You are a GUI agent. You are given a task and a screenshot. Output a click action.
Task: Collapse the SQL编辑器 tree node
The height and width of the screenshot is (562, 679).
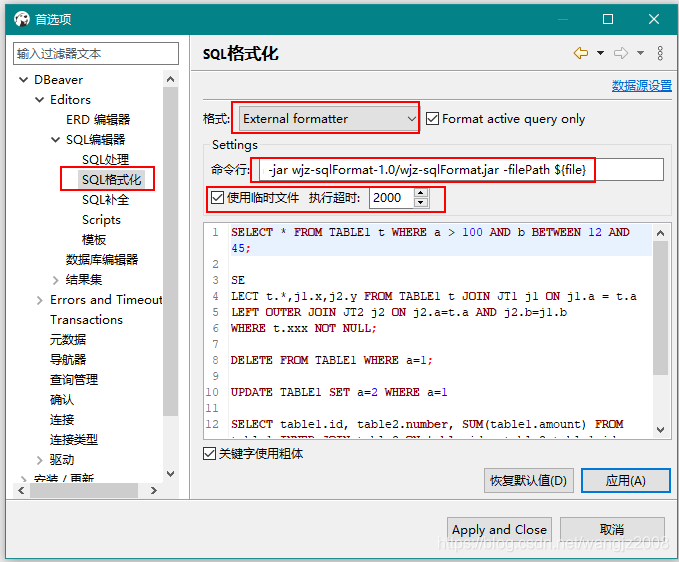pos(56,140)
